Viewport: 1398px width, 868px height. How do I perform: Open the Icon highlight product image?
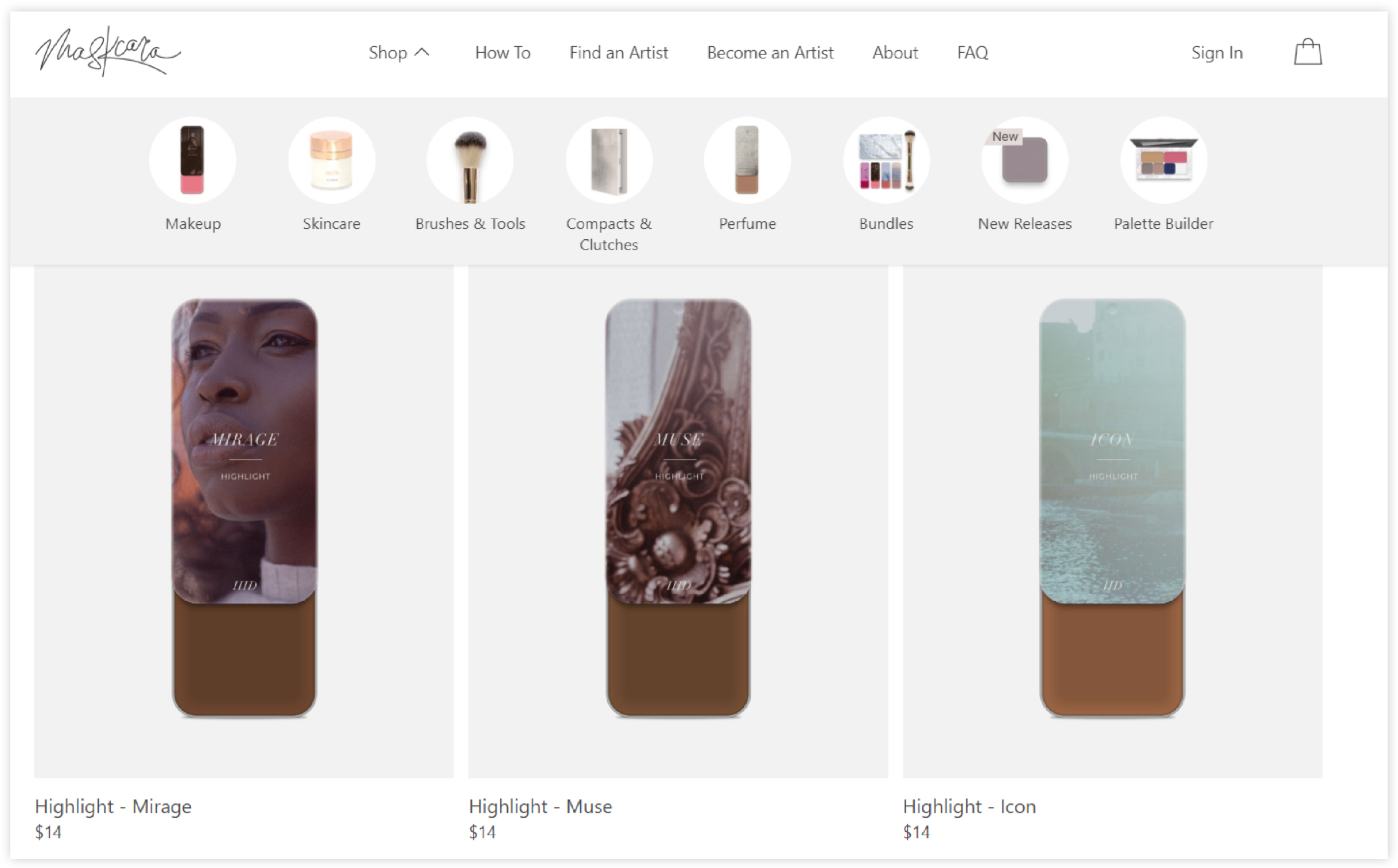tap(1112, 508)
